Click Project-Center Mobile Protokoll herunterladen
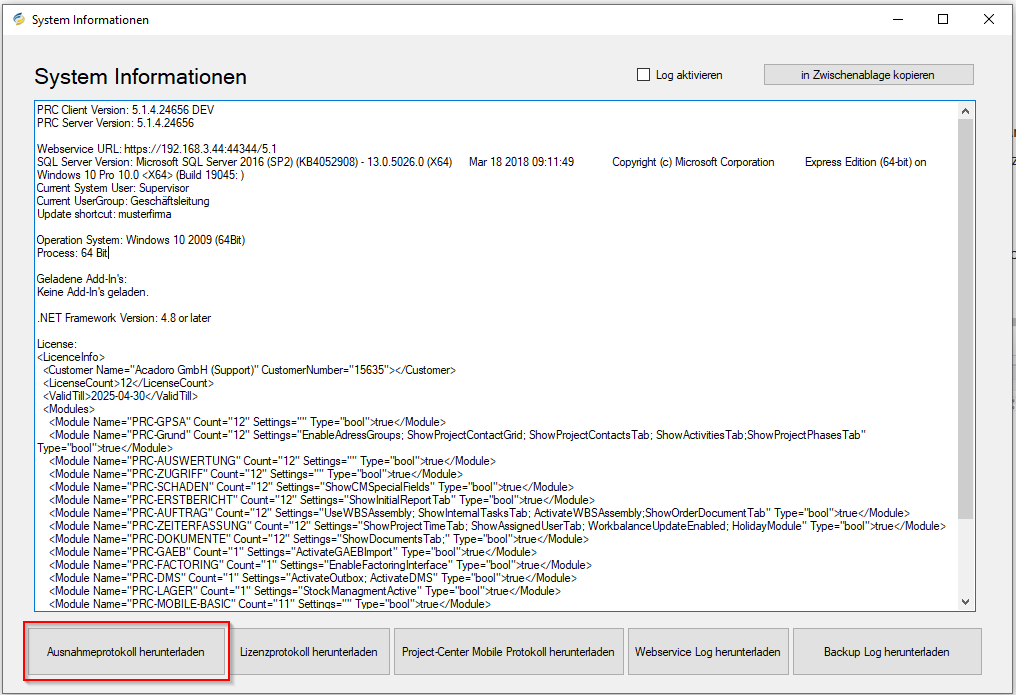 pyautogui.click(x=508, y=651)
